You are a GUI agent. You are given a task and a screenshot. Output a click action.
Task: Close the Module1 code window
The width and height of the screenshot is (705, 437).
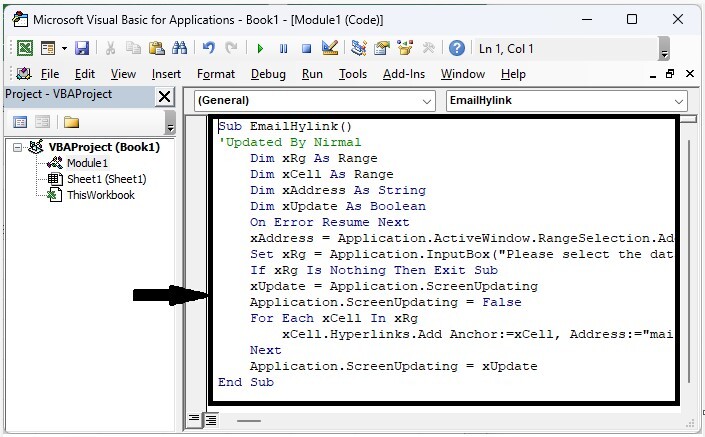point(690,73)
